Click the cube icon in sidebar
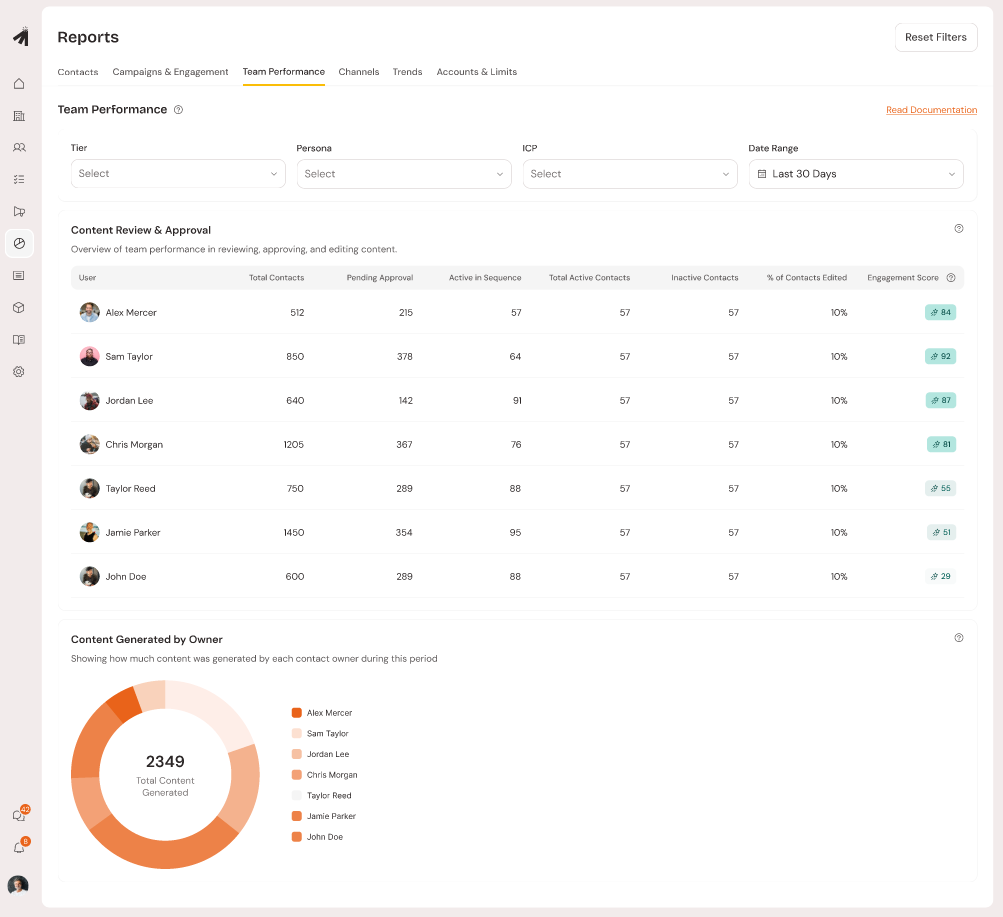 tap(19, 308)
